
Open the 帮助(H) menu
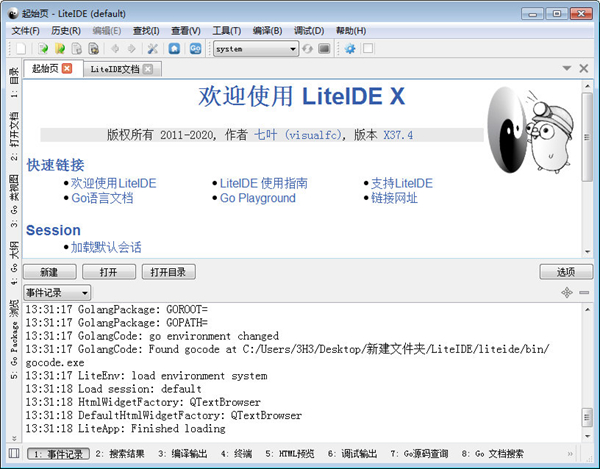click(x=351, y=31)
